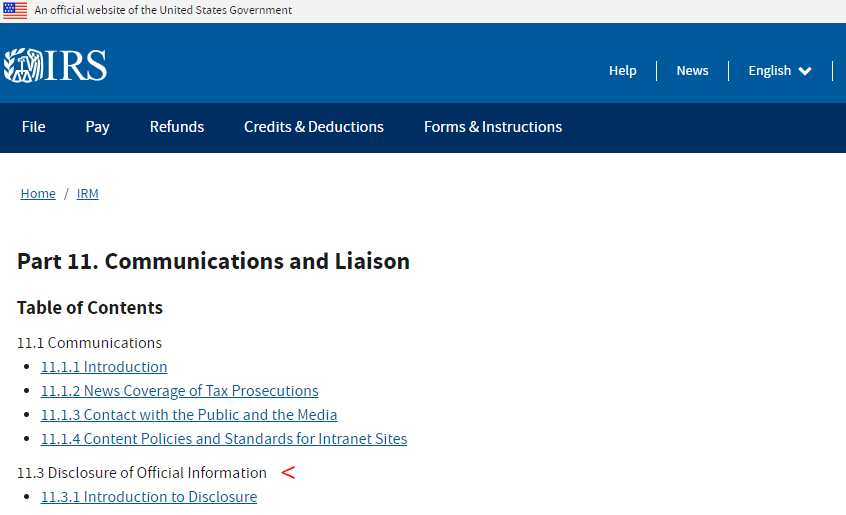Click the IRS eagle logo
Viewport: 846px width, 515px height.
(x=55, y=65)
